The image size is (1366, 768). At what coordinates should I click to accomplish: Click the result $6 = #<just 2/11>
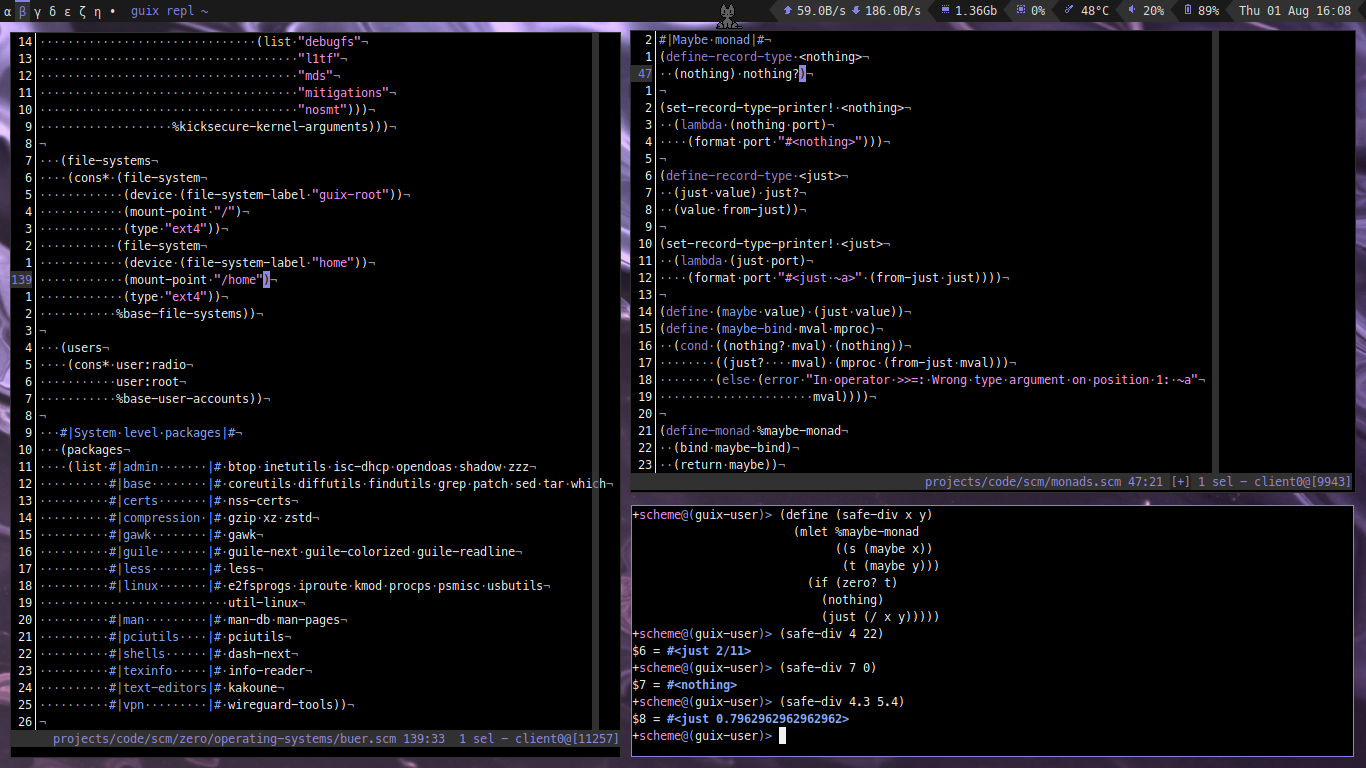(691, 650)
